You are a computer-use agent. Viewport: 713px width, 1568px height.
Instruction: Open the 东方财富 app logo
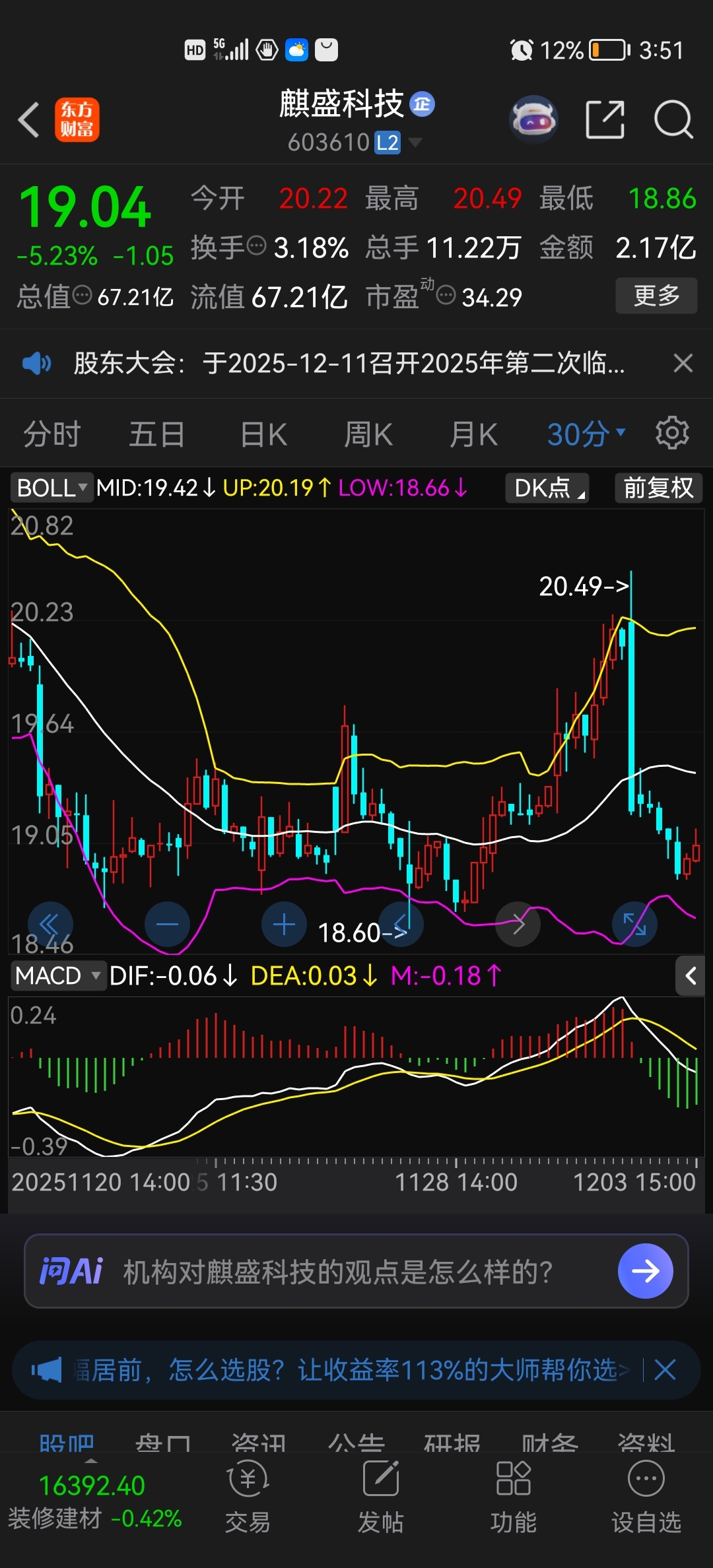click(x=77, y=120)
